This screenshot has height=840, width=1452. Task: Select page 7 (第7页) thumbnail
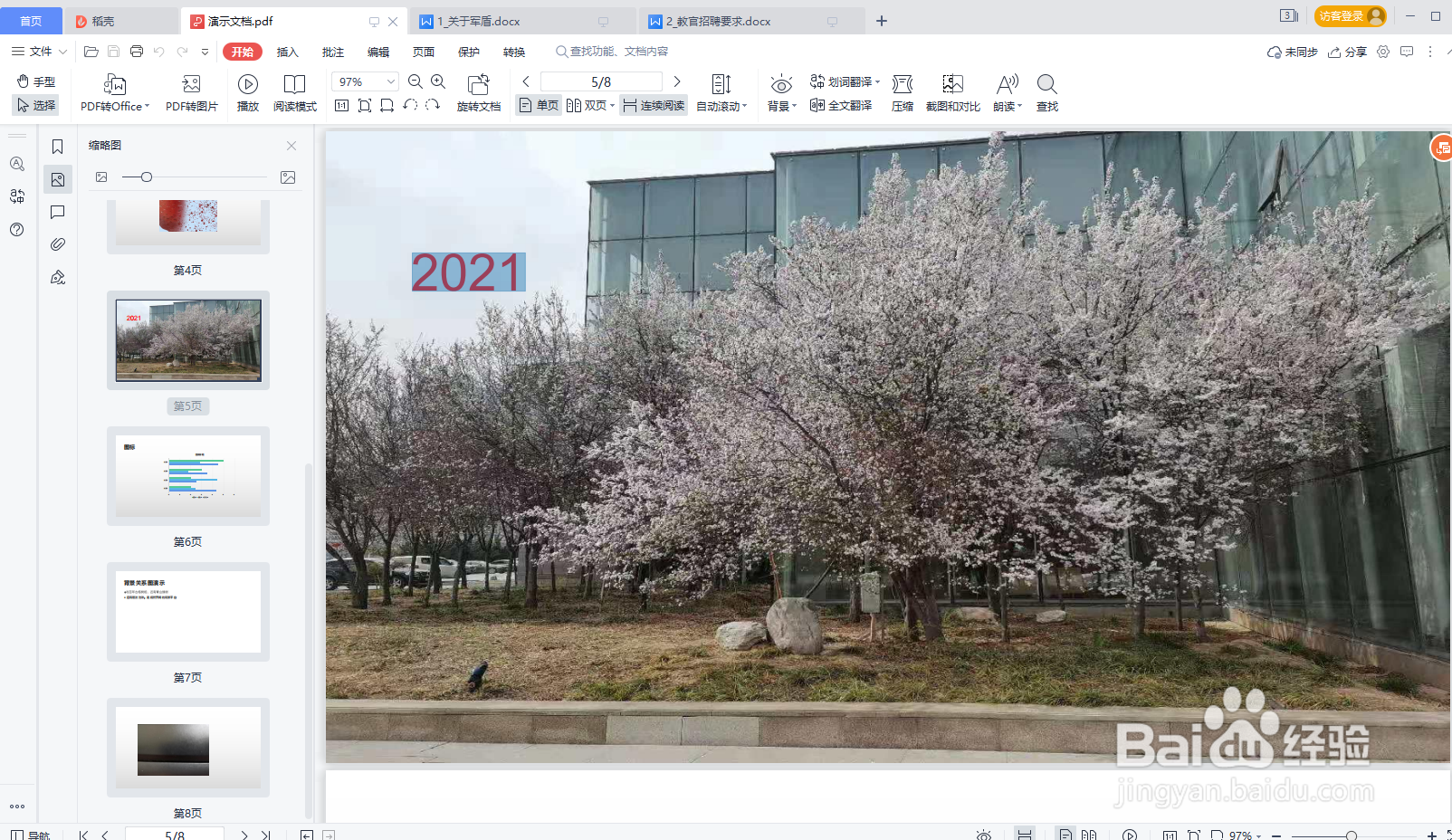[188, 612]
